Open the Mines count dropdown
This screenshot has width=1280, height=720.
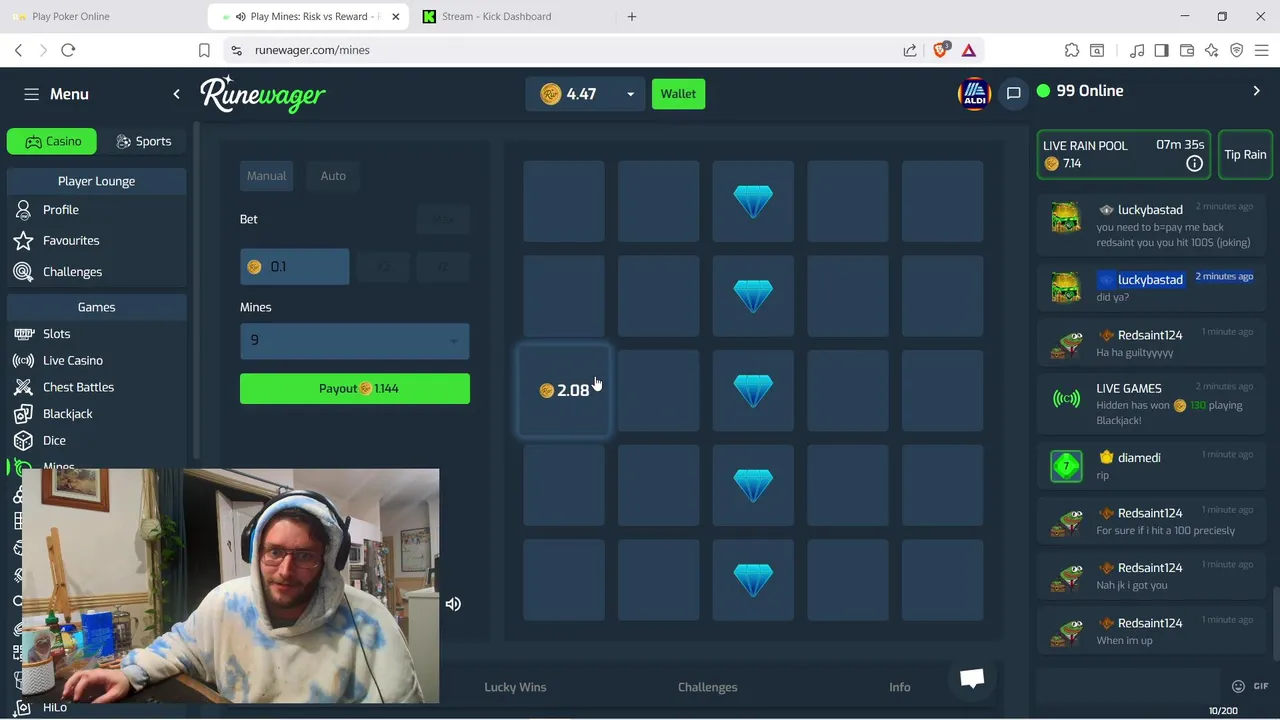(x=355, y=341)
